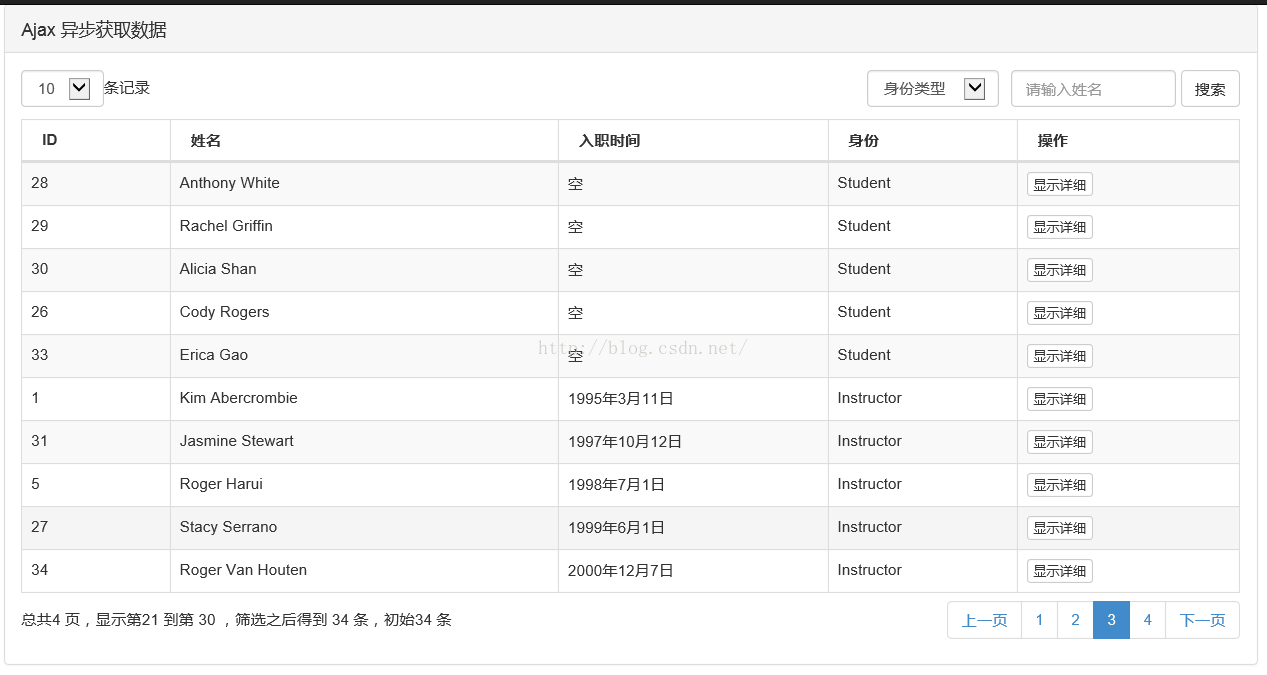
Task: Show details for Anthony White
Action: 1059,184
